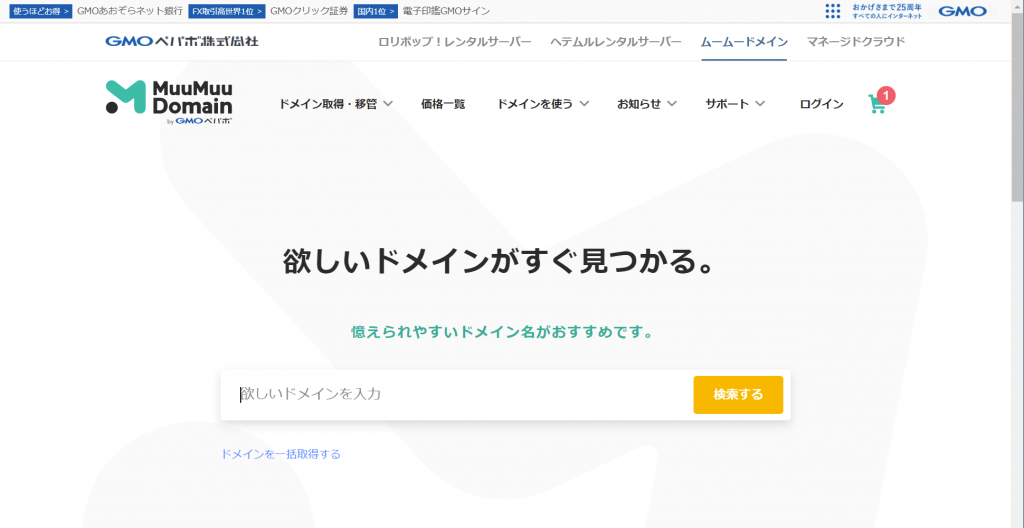Click the GMO logo in top right
Screen dimensions: 1024x528
[961, 11]
